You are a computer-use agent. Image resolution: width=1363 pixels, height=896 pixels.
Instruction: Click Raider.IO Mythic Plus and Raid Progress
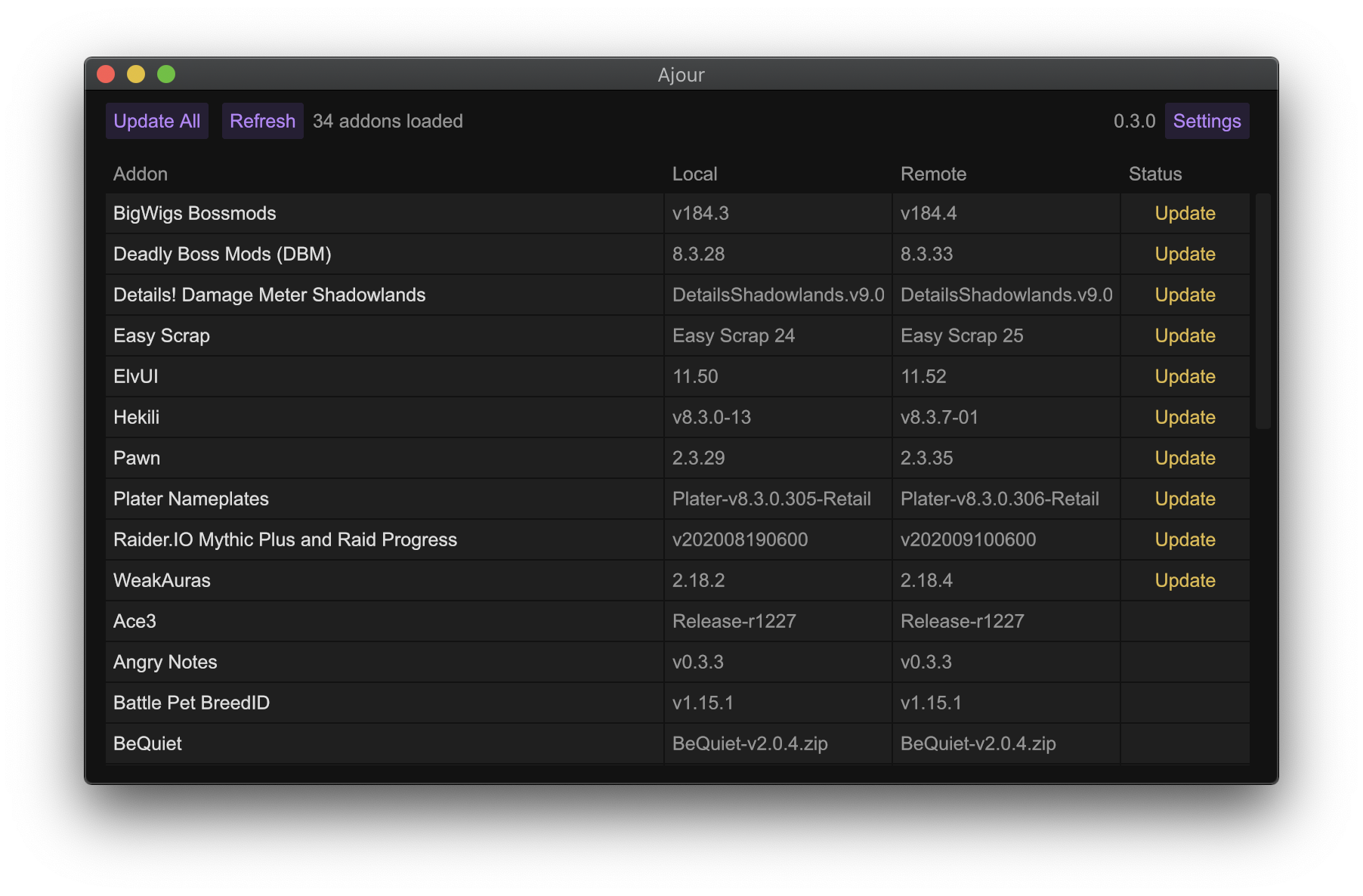click(x=286, y=539)
